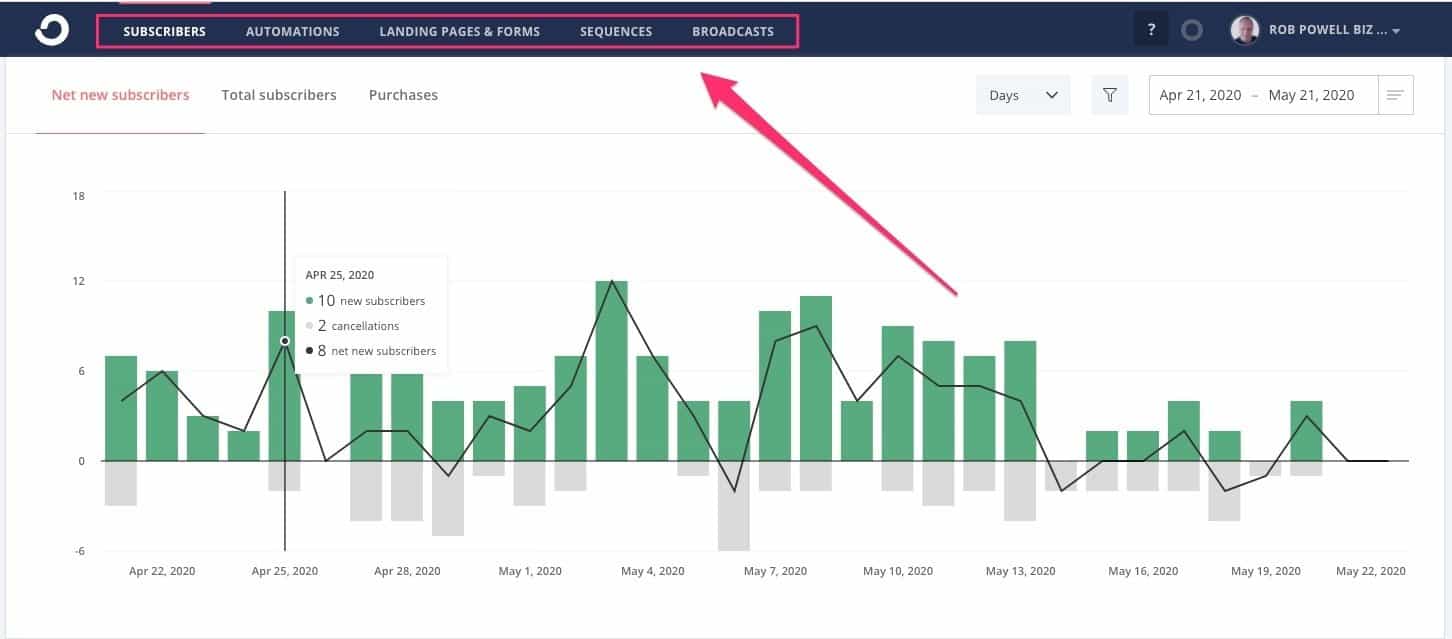Click the circular notification icon in the header
Image resolution: width=1452 pixels, height=639 pixels.
click(x=1192, y=30)
